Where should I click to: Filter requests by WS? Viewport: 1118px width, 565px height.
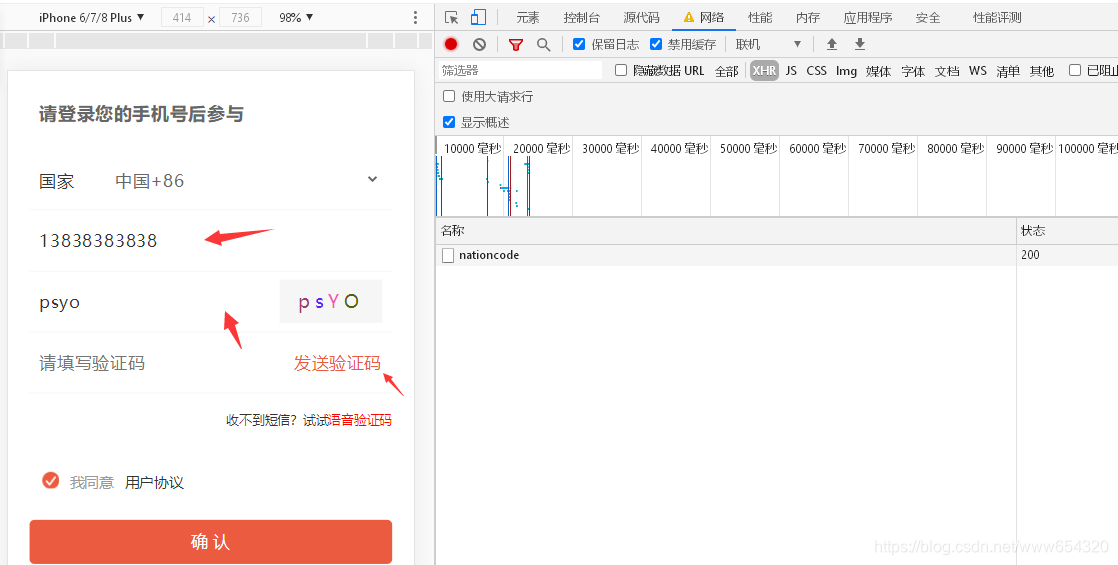[x=978, y=71]
